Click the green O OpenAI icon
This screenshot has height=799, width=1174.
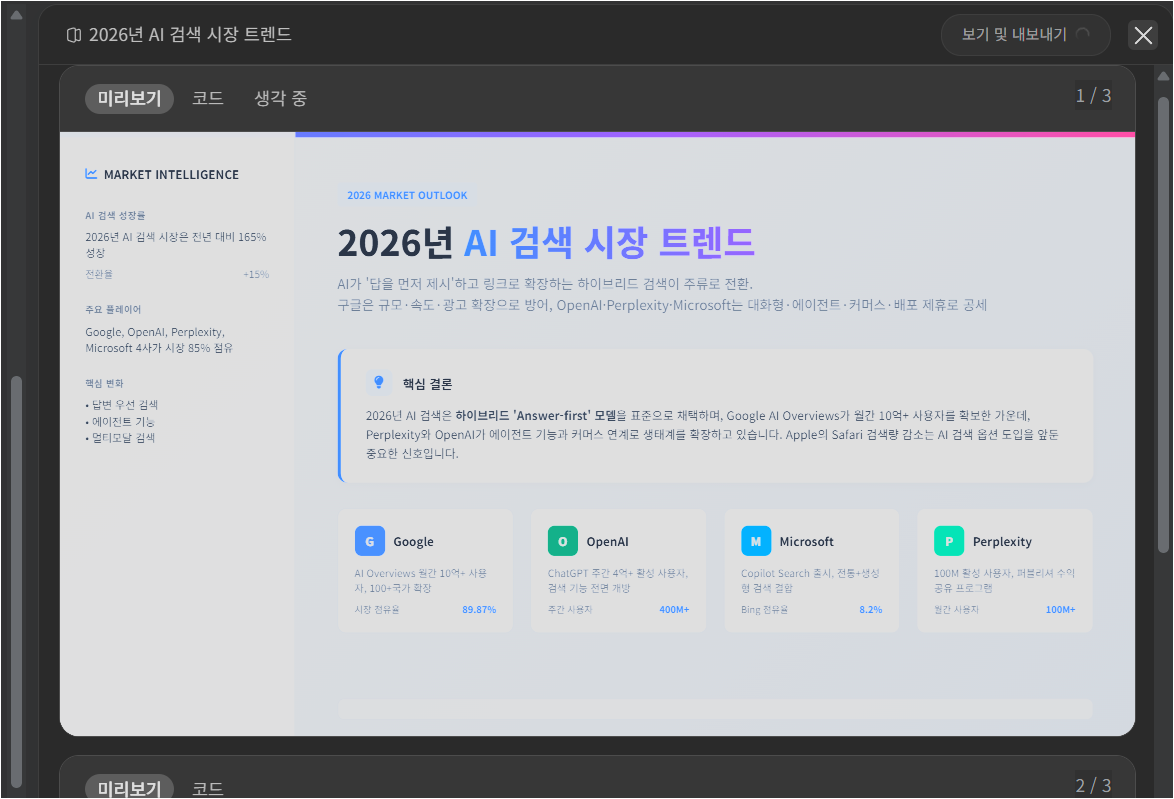pos(563,541)
